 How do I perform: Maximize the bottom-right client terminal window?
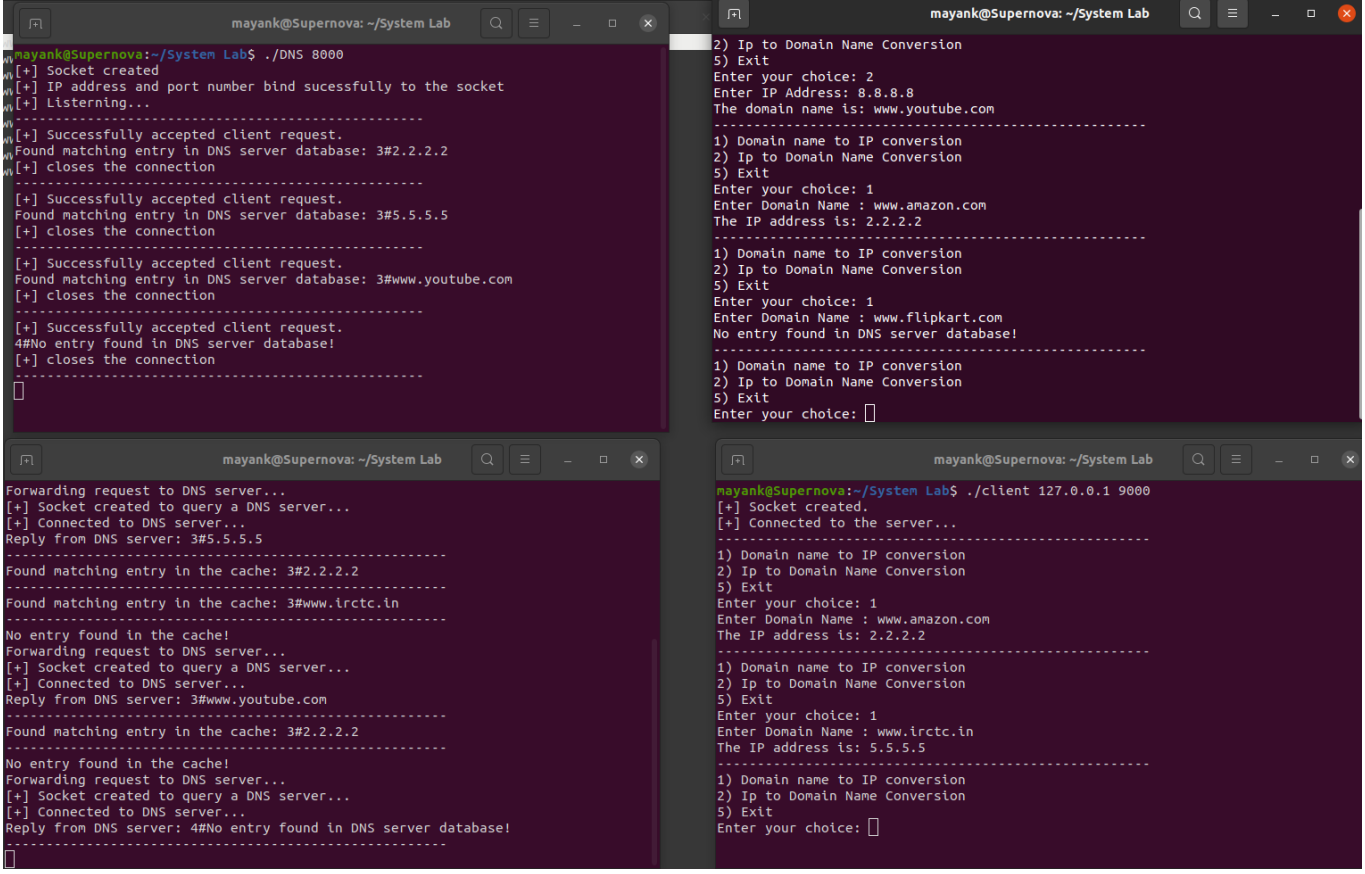(1313, 459)
